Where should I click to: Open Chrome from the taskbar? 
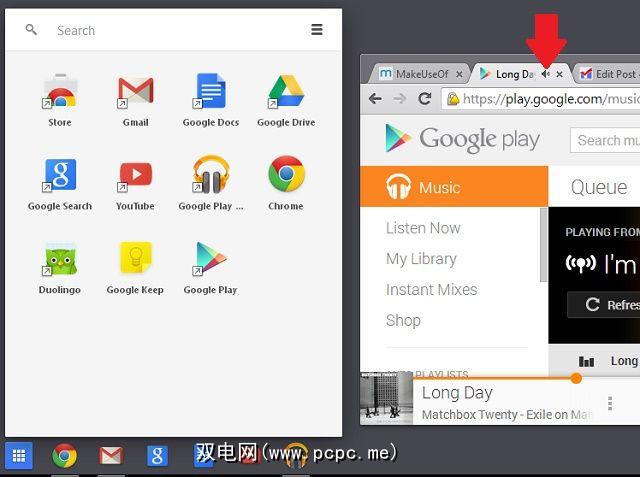(64, 455)
